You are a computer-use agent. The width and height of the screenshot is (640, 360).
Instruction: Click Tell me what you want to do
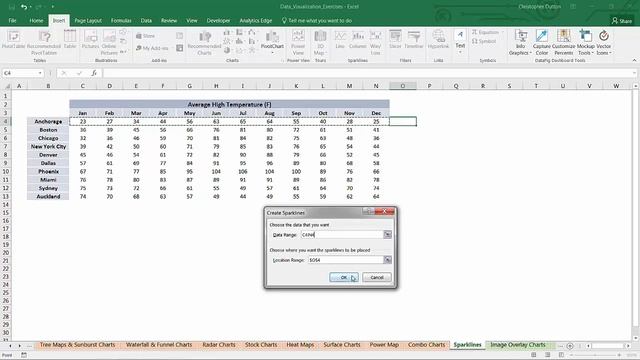coord(317,20)
